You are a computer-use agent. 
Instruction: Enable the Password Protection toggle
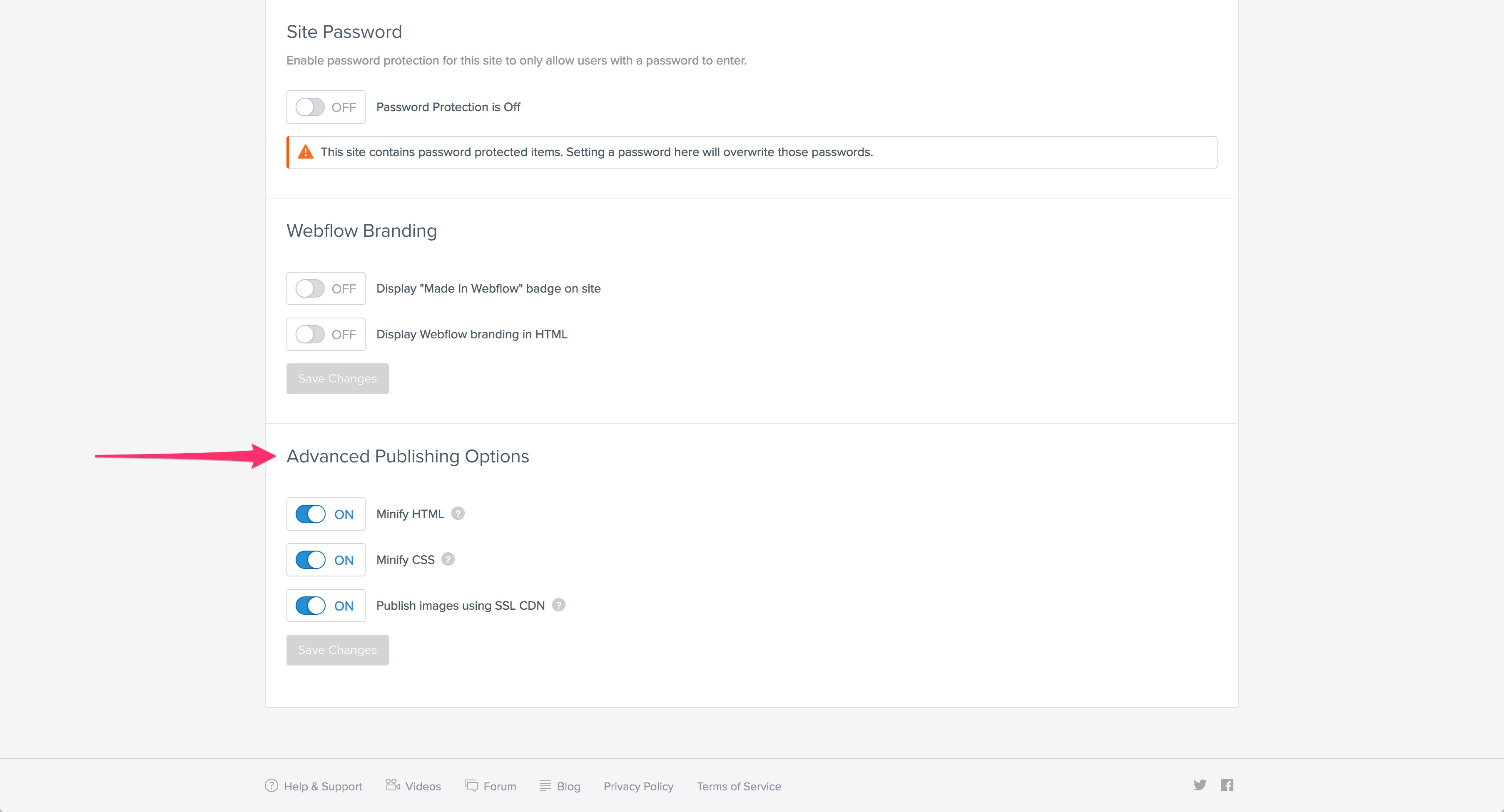tap(310, 107)
